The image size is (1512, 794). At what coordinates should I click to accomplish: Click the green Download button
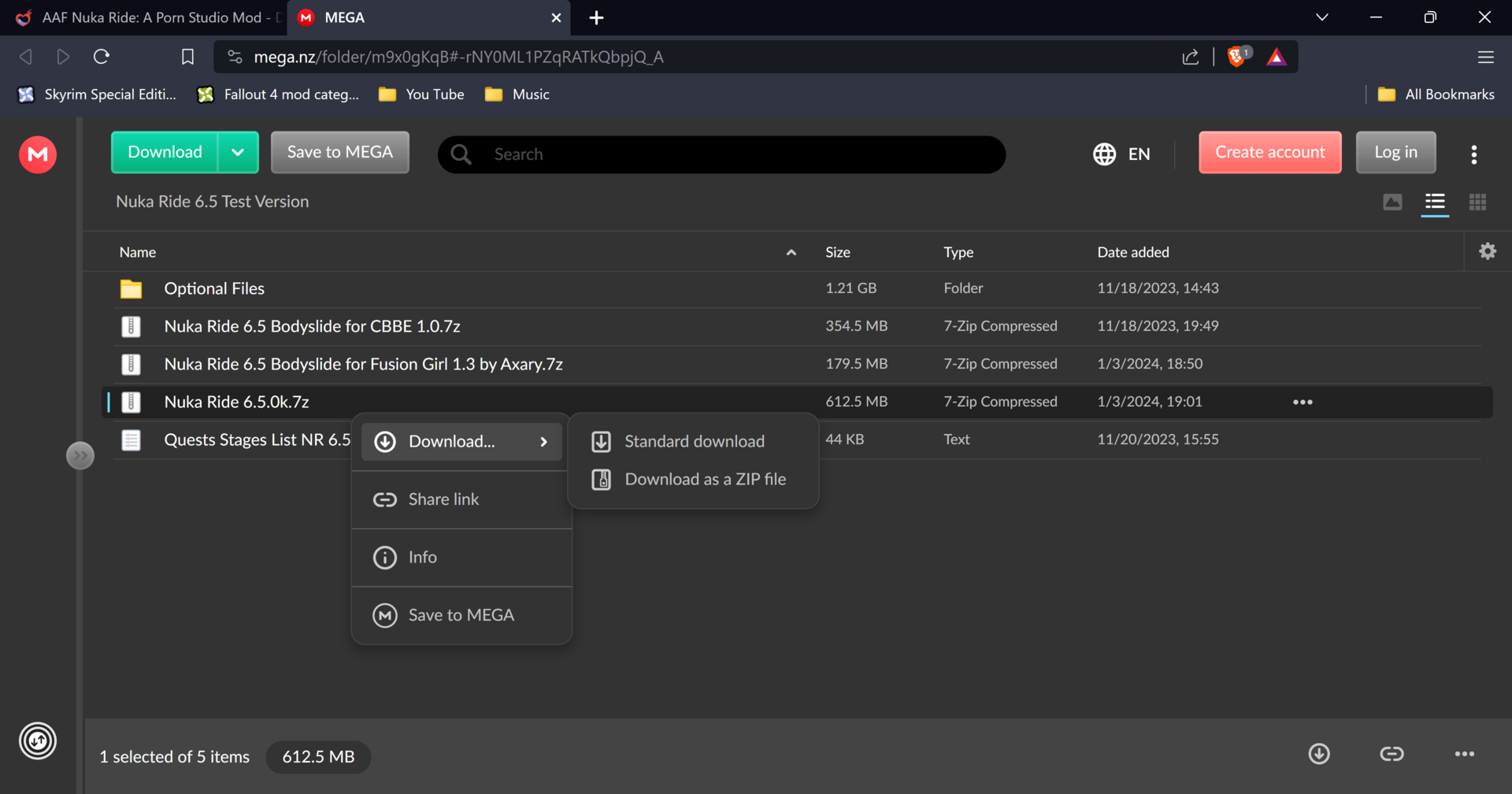coord(165,152)
